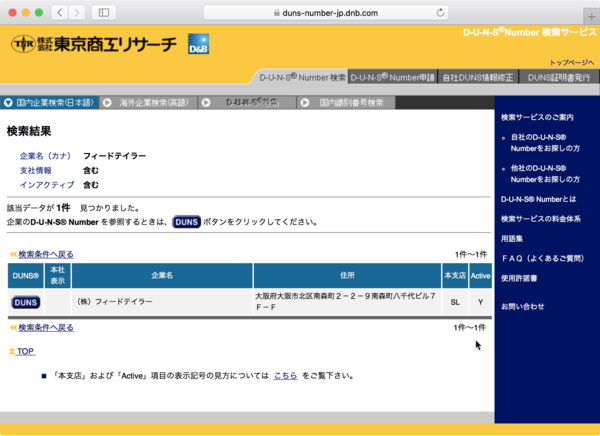Go back with Safari back arrow

tap(60, 13)
